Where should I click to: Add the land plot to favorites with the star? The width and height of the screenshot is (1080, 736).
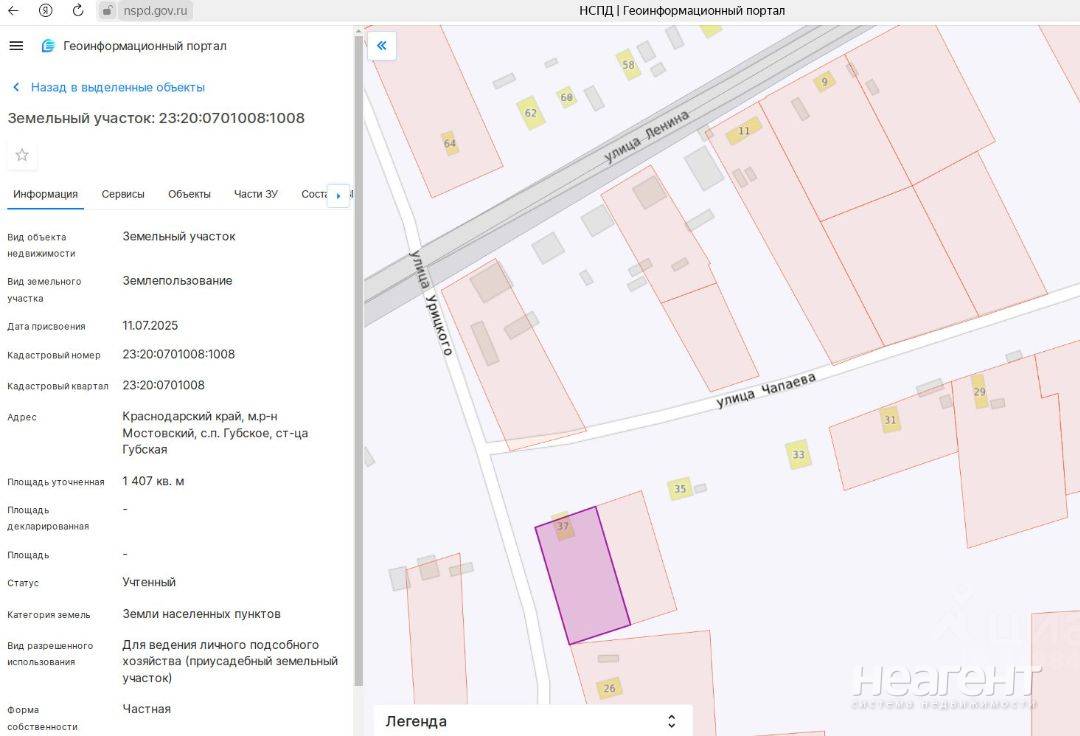22,155
